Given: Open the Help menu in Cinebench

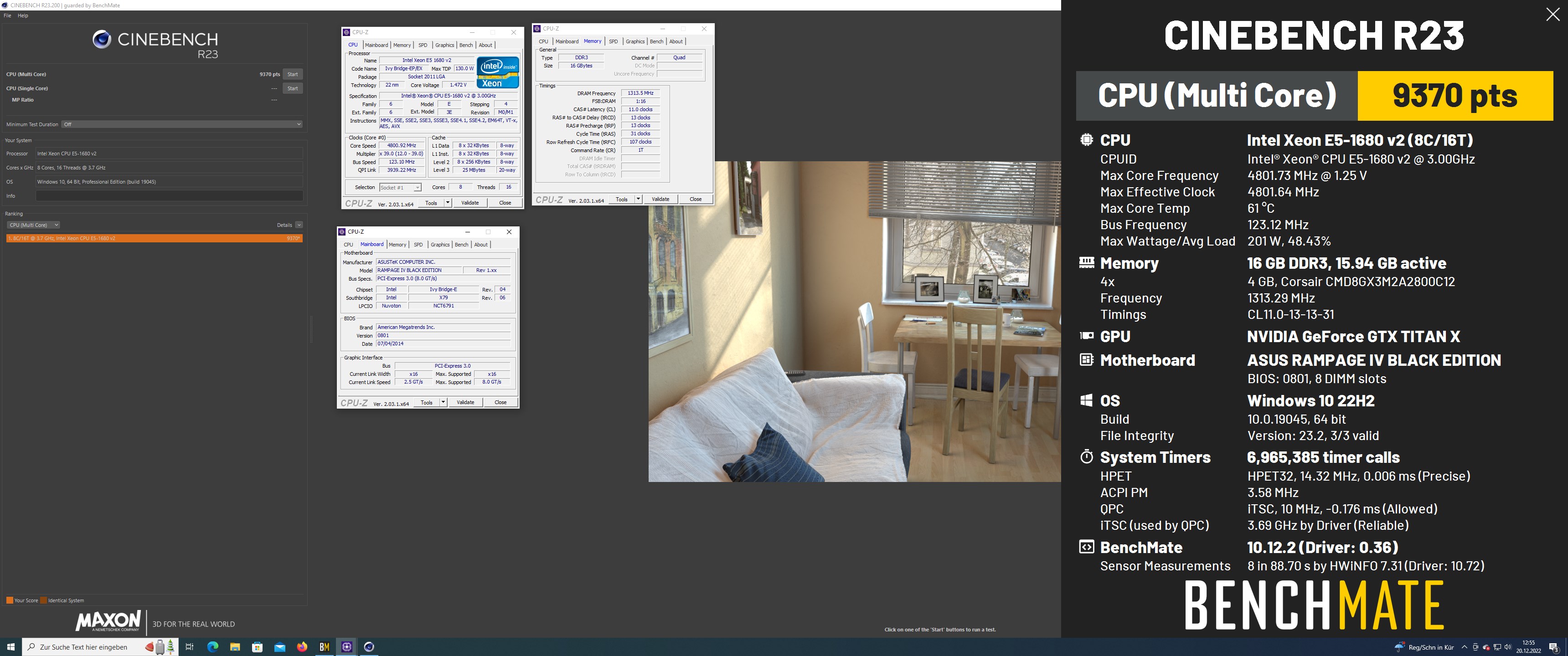Looking at the screenshot, I should pos(23,16).
